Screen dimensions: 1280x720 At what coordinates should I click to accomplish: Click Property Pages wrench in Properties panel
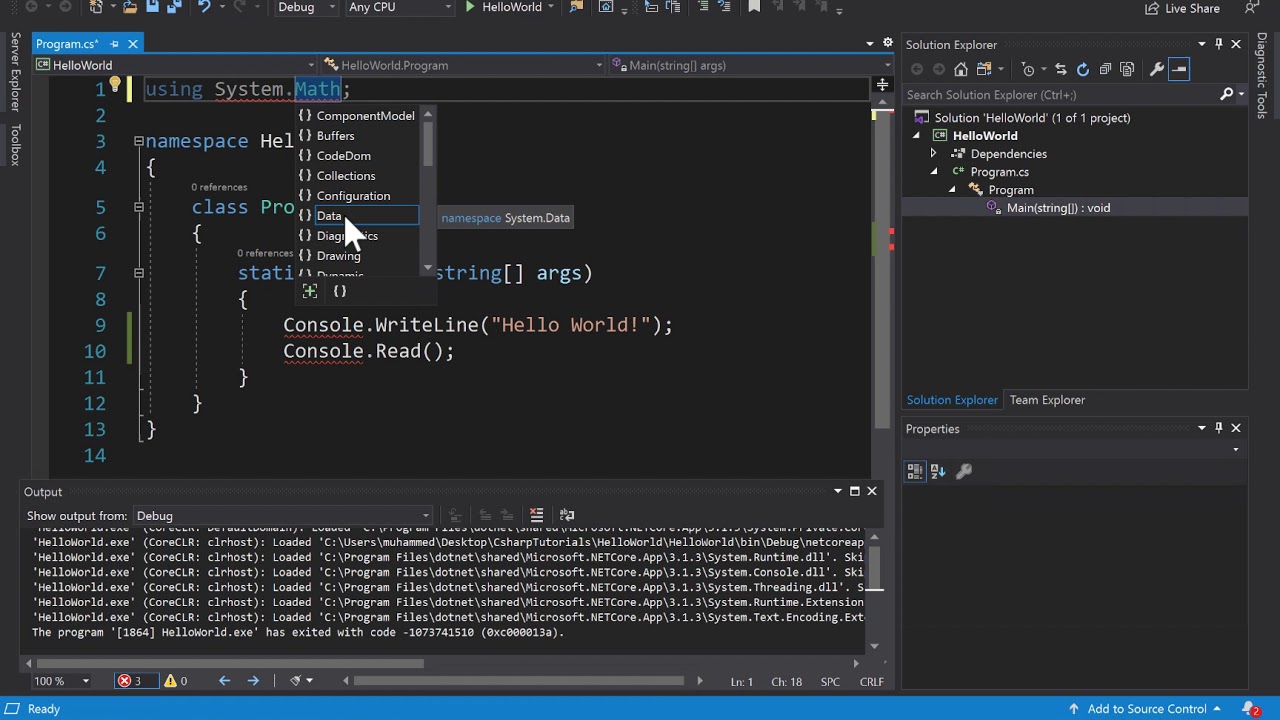click(964, 471)
